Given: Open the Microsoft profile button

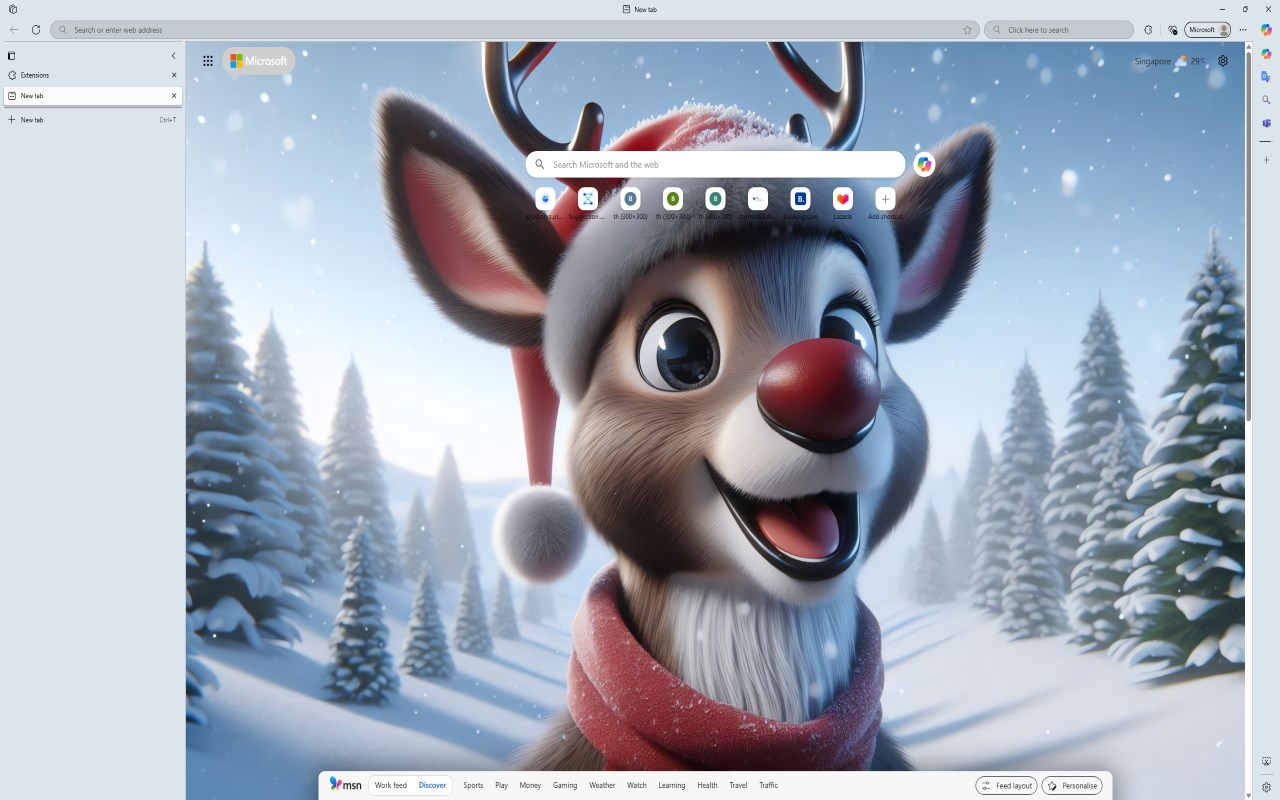Looking at the screenshot, I should (1208, 30).
